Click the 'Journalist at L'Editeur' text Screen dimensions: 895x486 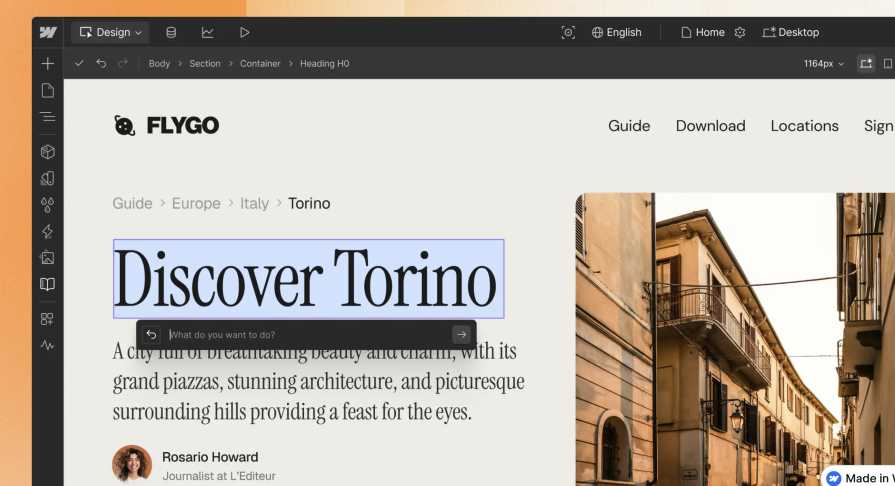pos(219,476)
